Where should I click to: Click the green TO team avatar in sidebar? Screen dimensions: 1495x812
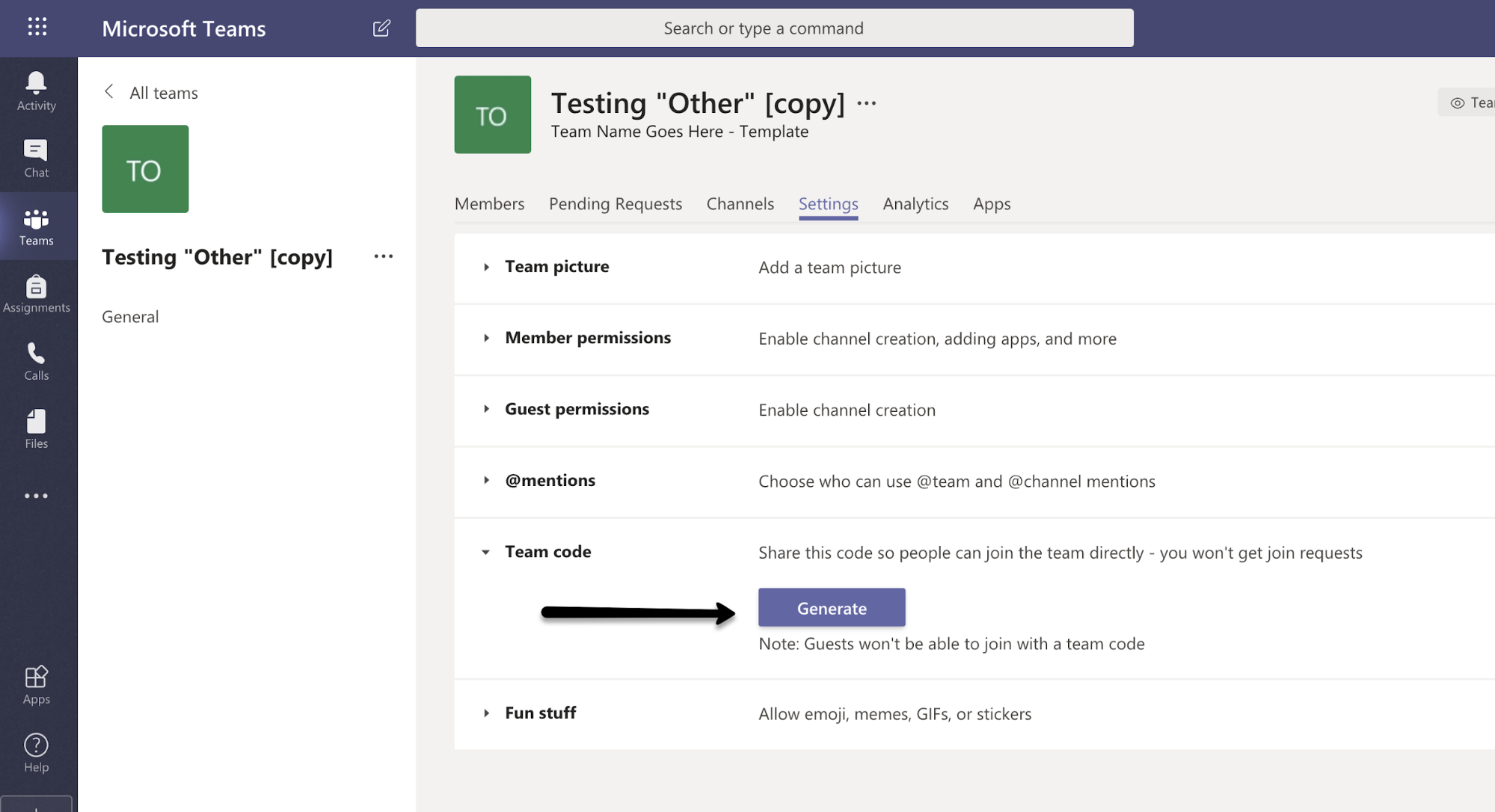pyautogui.click(x=145, y=169)
